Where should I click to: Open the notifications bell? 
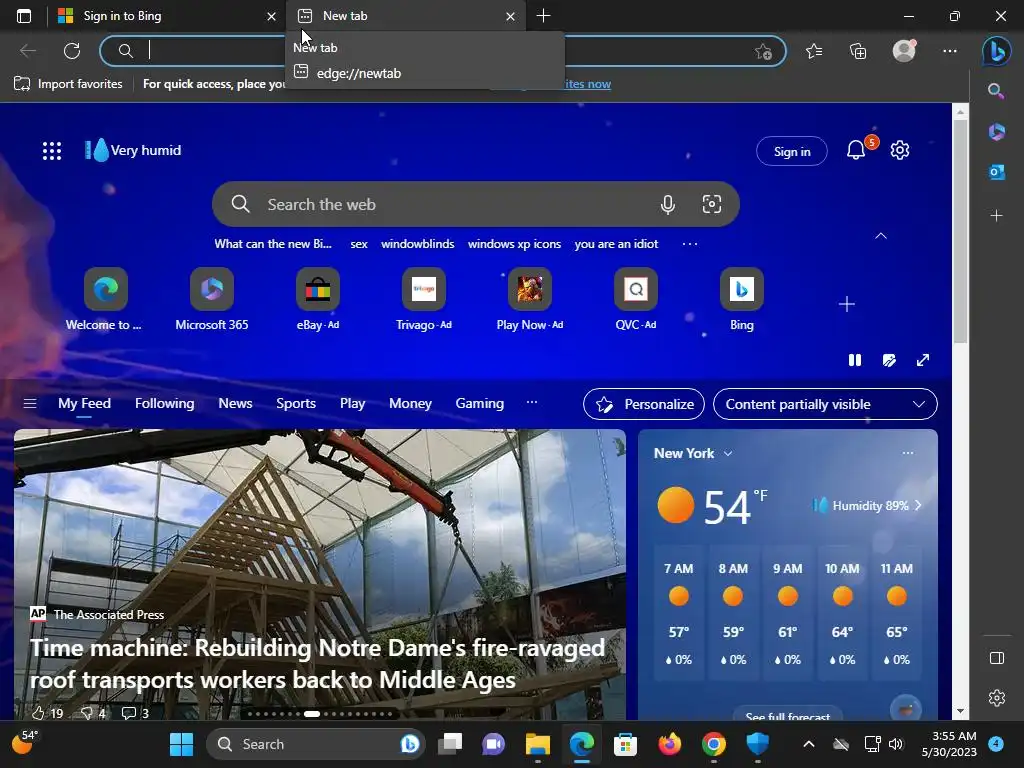(856, 150)
